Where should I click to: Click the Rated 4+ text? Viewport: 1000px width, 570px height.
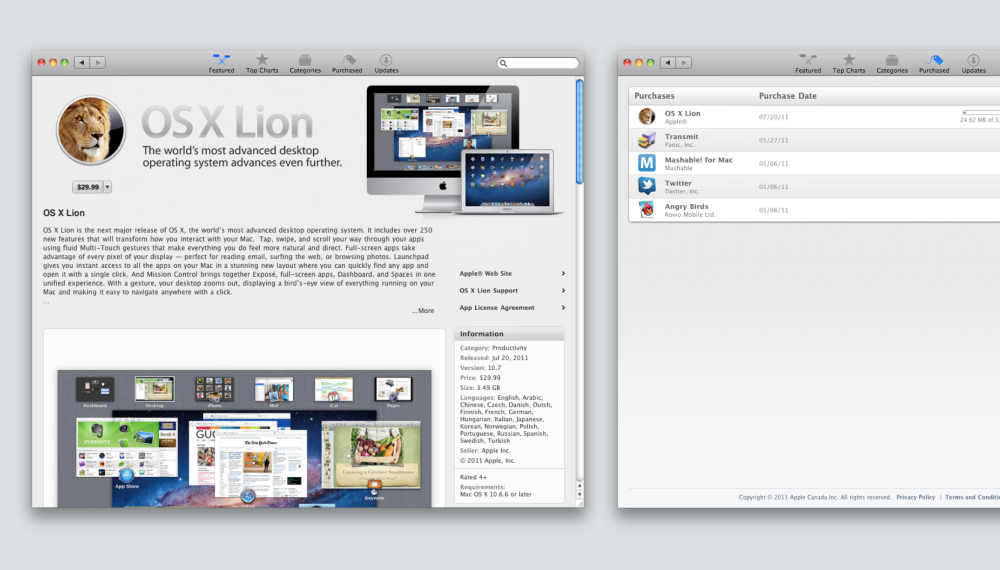(x=473, y=477)
